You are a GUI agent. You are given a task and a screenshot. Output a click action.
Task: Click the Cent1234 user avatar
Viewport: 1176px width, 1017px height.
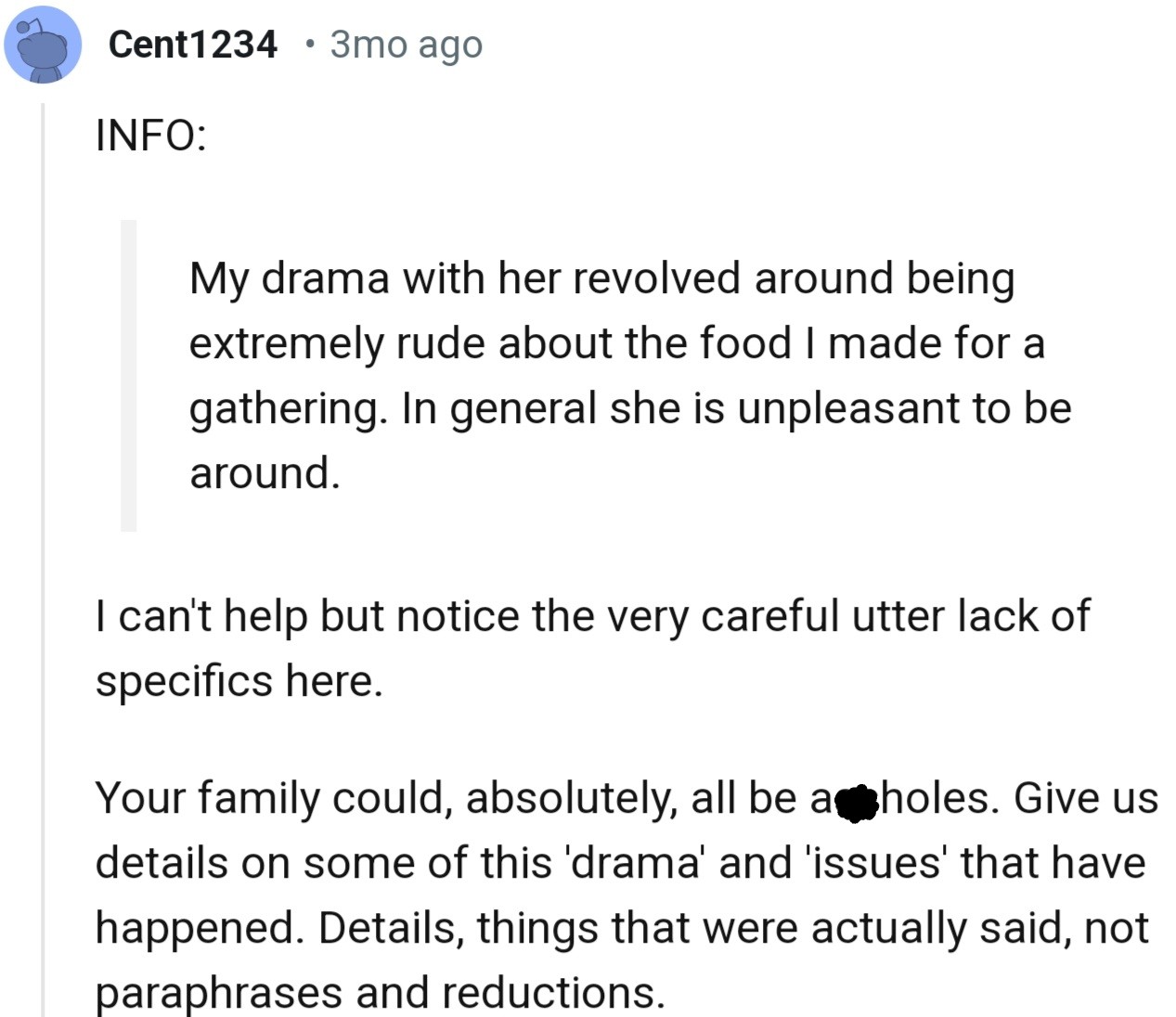tap(44, 45)
